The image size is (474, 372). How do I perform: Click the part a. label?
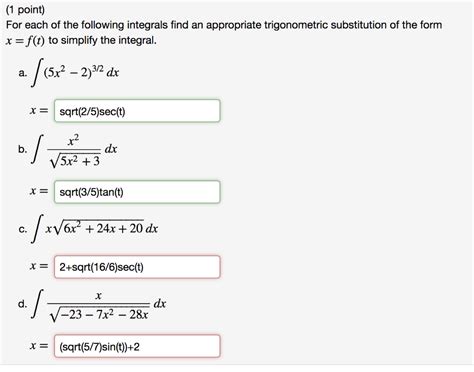[22, 73]
